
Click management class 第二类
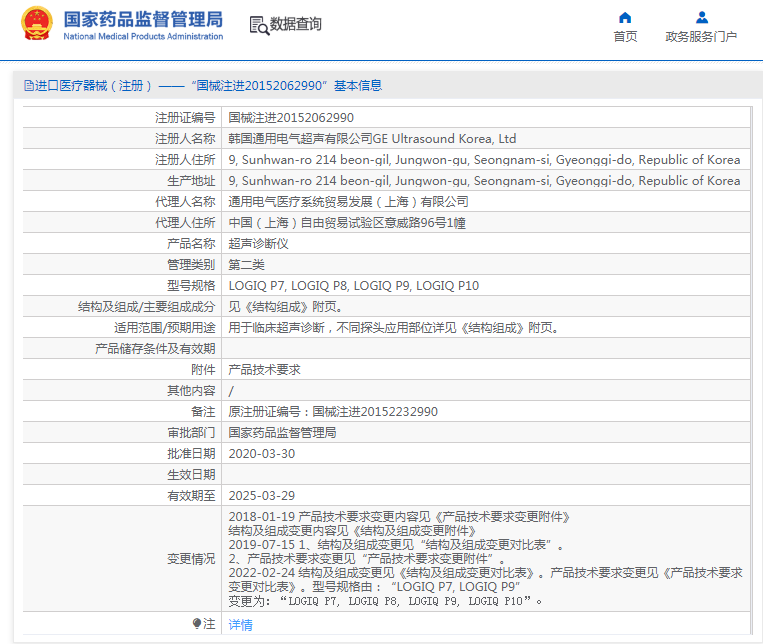[246, 265]
